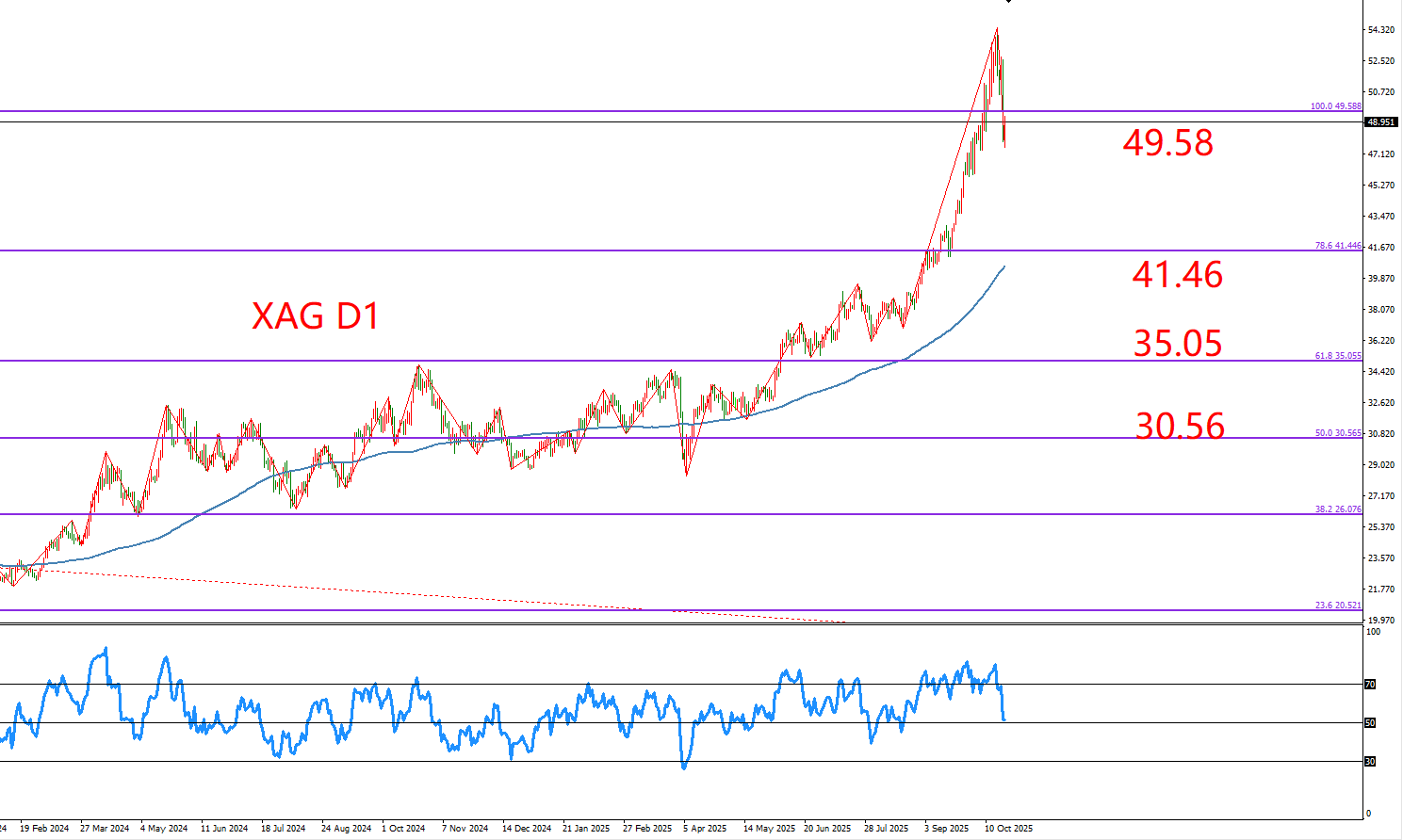
Task: Select the 78.6 Fibonacci level label 41.446
Action: pos(1337,246)
